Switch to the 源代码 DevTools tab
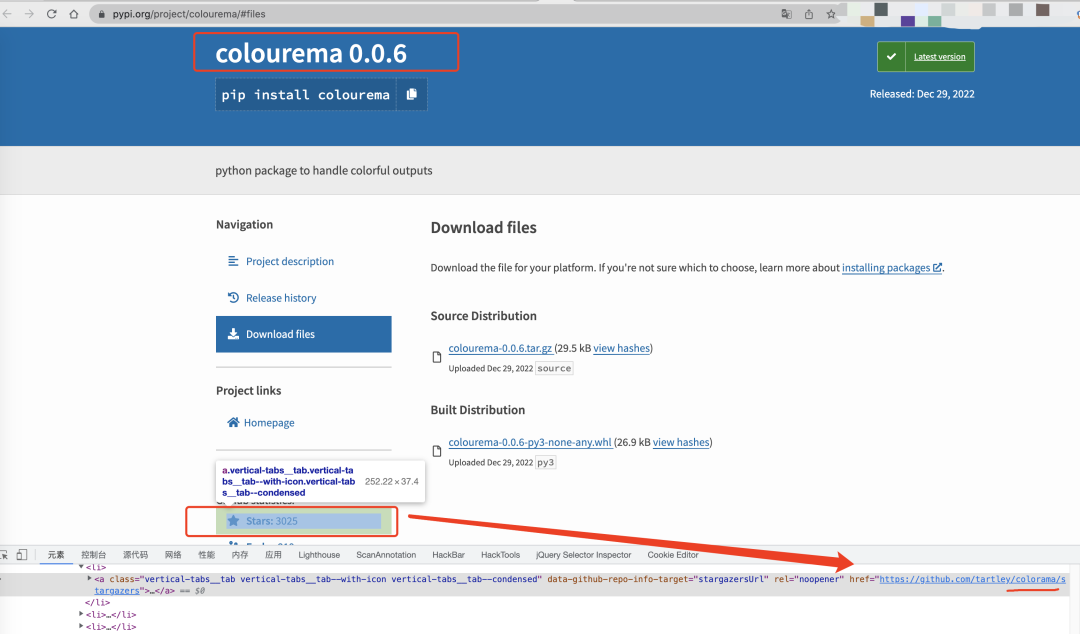The width and height of the screenshot is (1080, 634). tap(136, 555)
